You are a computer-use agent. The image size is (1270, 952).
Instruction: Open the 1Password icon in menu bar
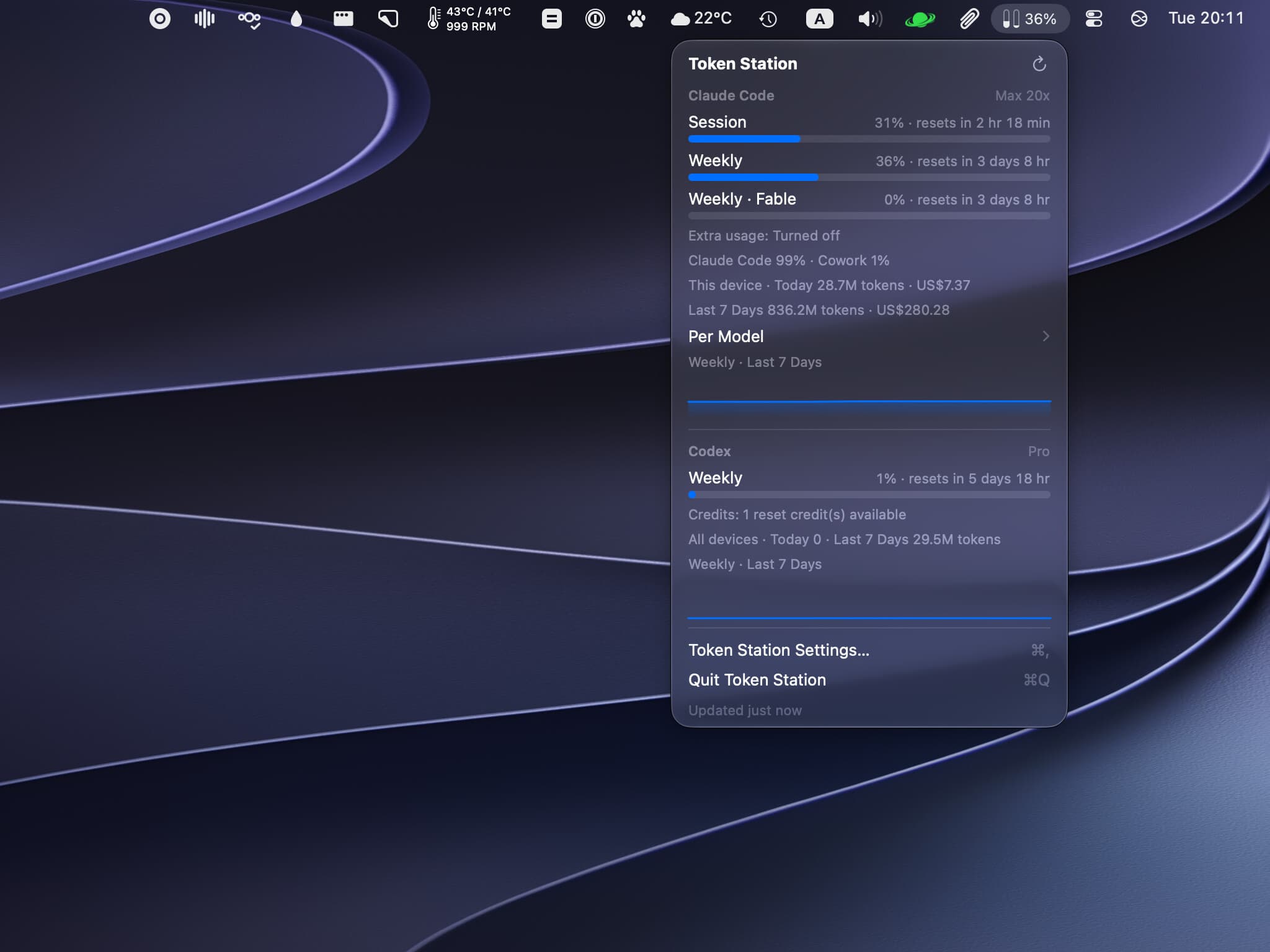(595, 19)
